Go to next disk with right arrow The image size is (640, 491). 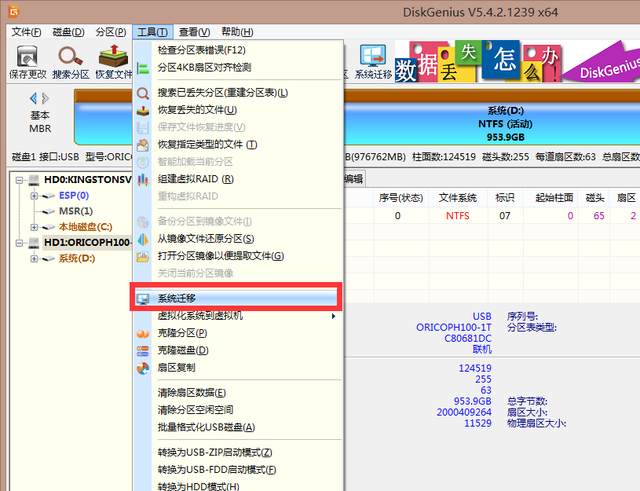tap(45, 98)
